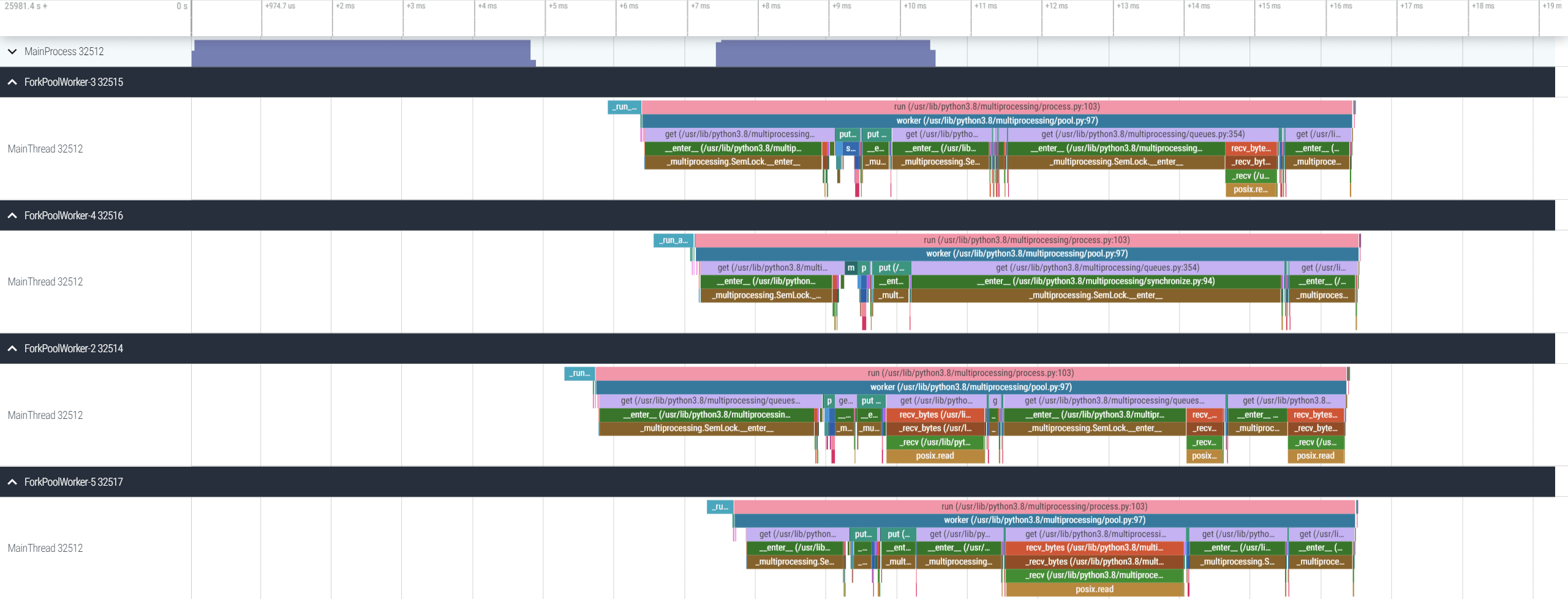This screenshot has height=599, width=1568.
Task: Select the posix.read slice in ForkPoolWorker-5
Action: [1095, 589]
